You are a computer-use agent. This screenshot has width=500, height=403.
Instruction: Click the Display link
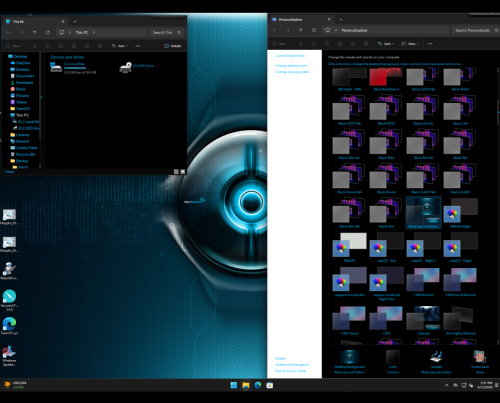coord(280,358)
